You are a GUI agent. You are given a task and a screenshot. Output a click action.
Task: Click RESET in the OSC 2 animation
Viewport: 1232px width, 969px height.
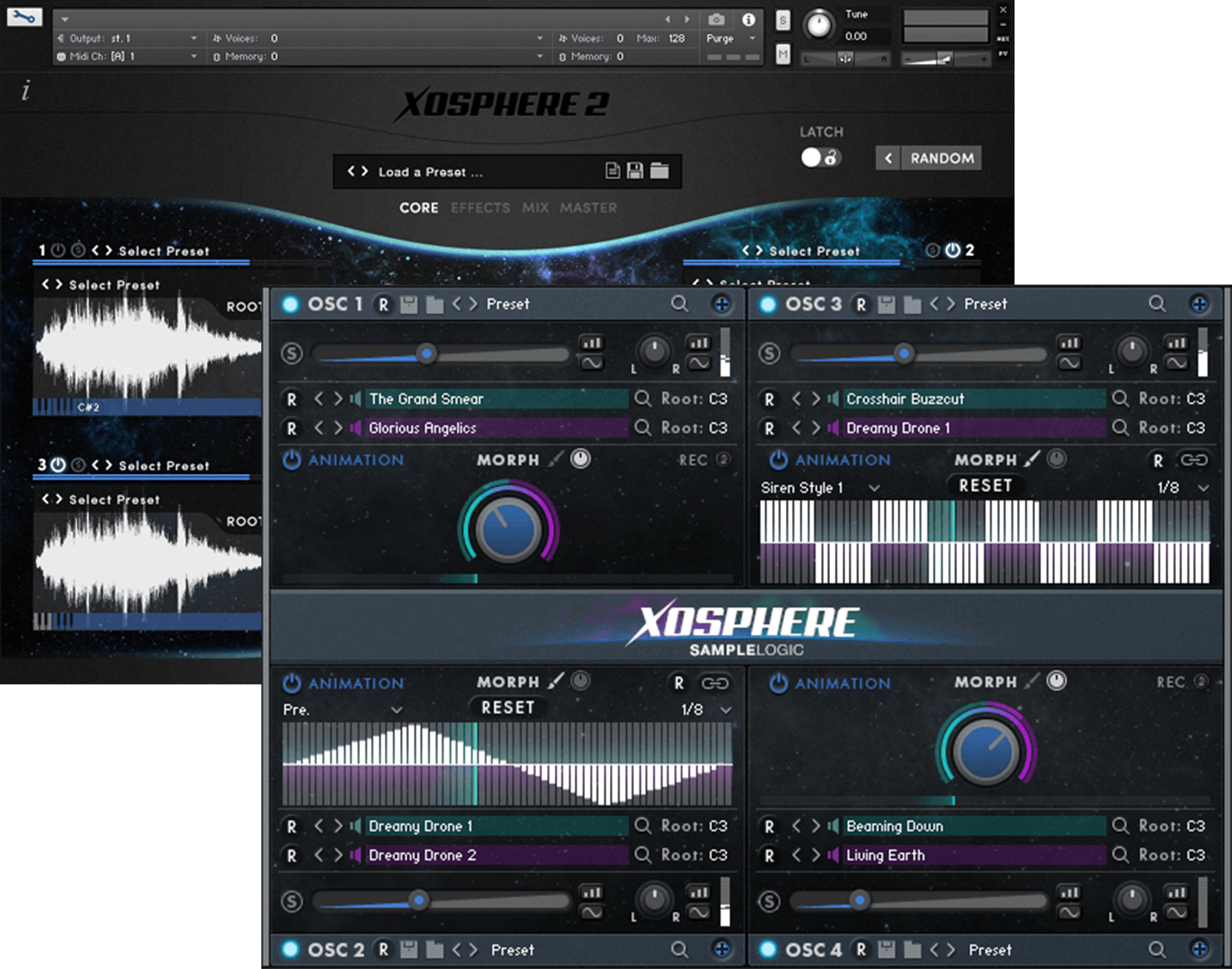click(508, 707)
